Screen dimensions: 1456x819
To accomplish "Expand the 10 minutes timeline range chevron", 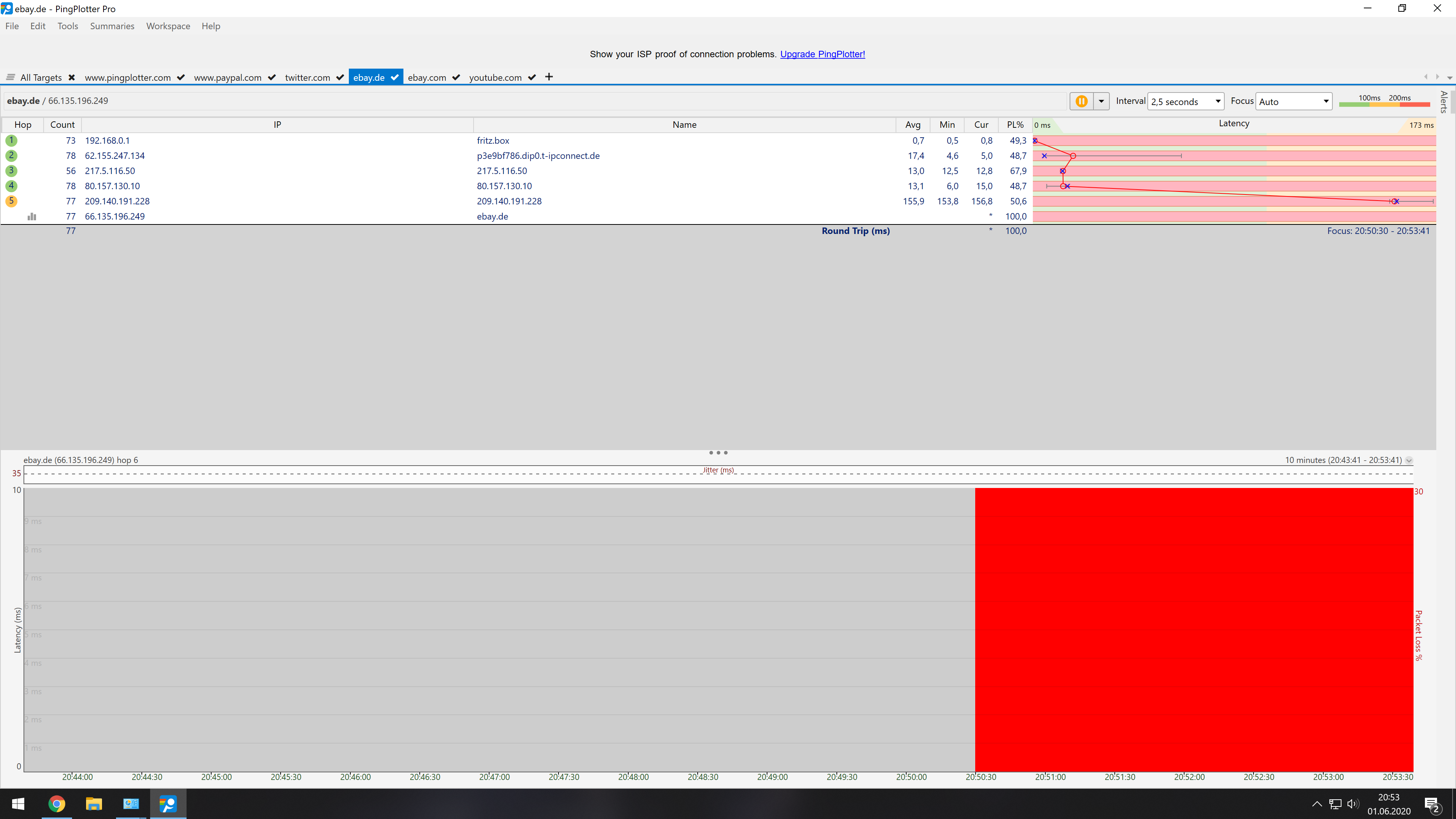I will pos(1409,460).
